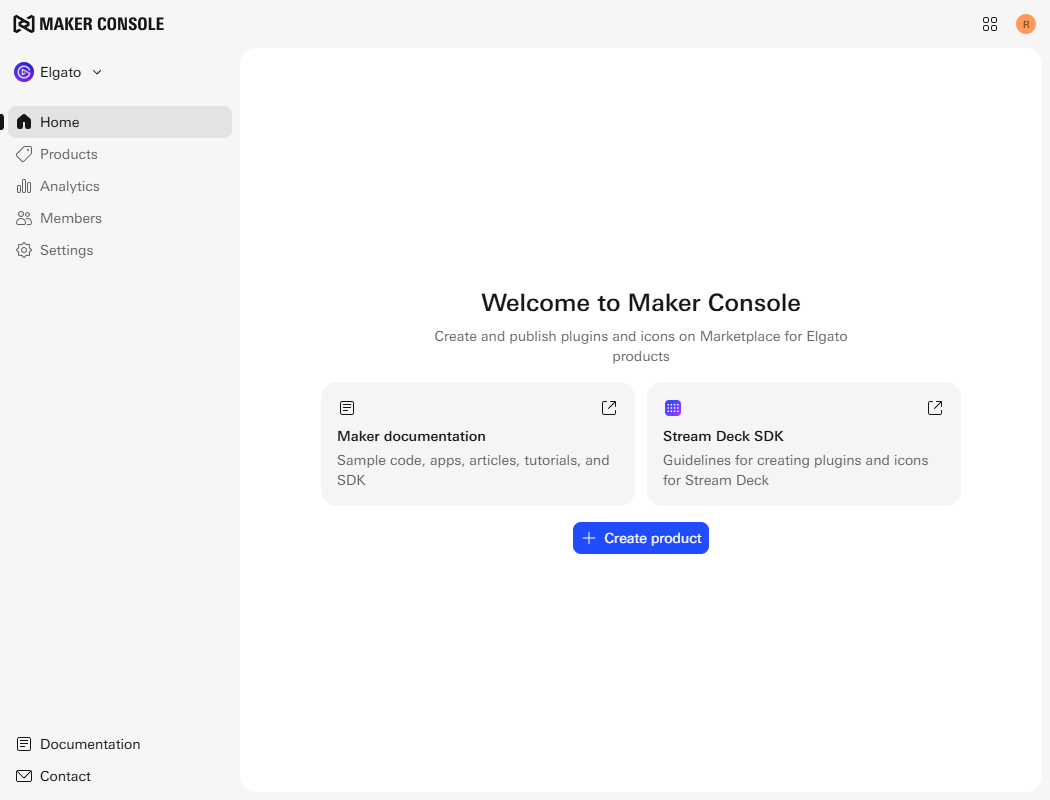This screenshot has height=800, width=1050.
Task: Open external link arrow on Stream Deck SDK card
Action: click(x=935, y=408)
